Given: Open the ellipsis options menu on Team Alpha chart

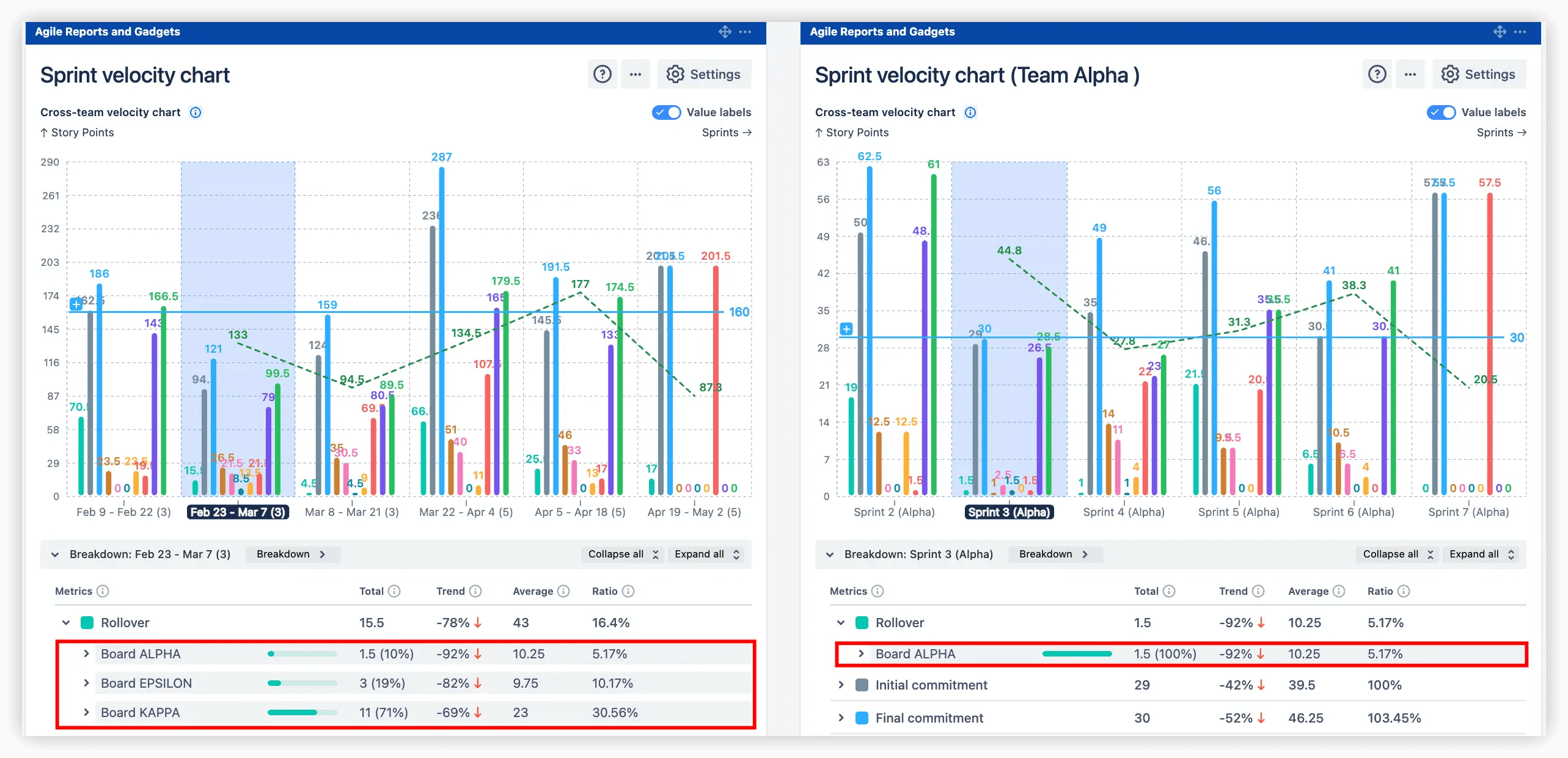Looking at the screenshot, I should 1410,74.
